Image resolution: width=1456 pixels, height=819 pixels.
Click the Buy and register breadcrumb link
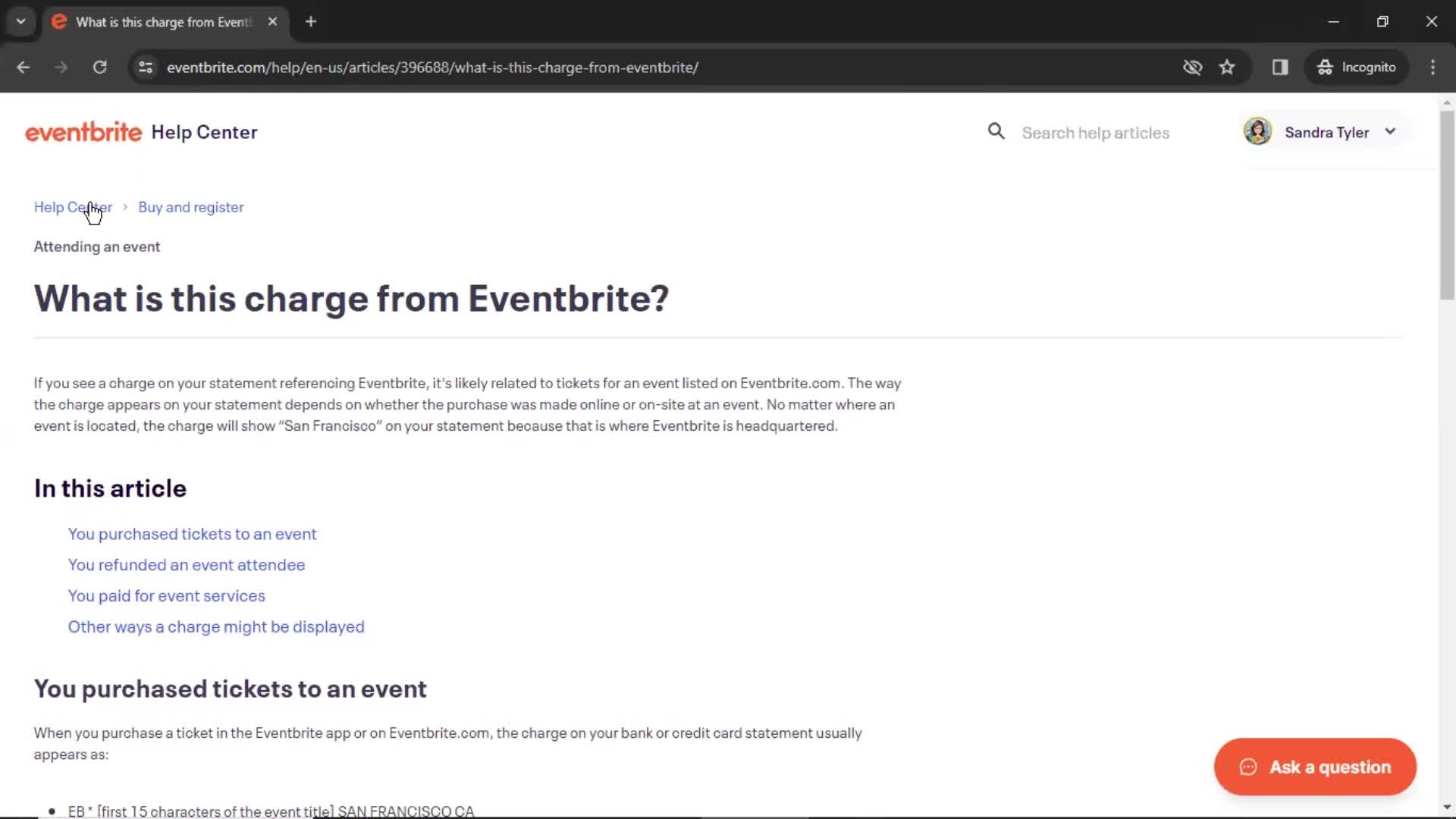pos(191,207)
